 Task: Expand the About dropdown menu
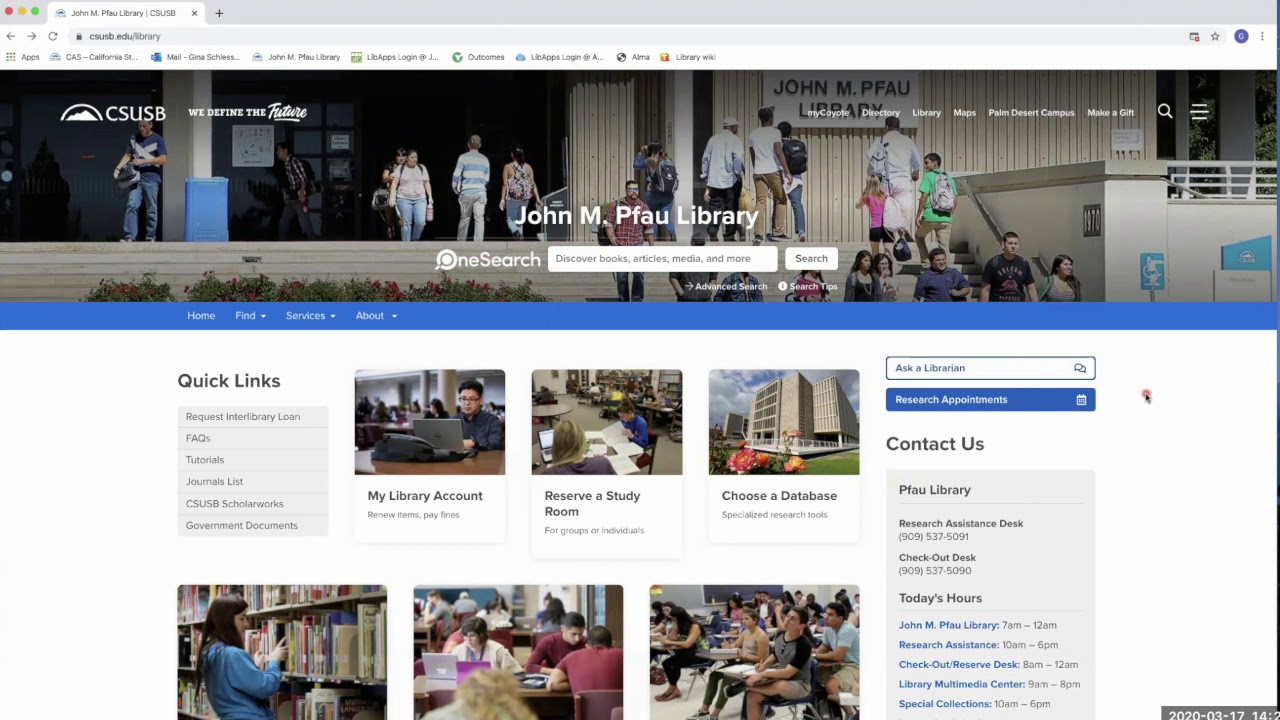point(376,315)
